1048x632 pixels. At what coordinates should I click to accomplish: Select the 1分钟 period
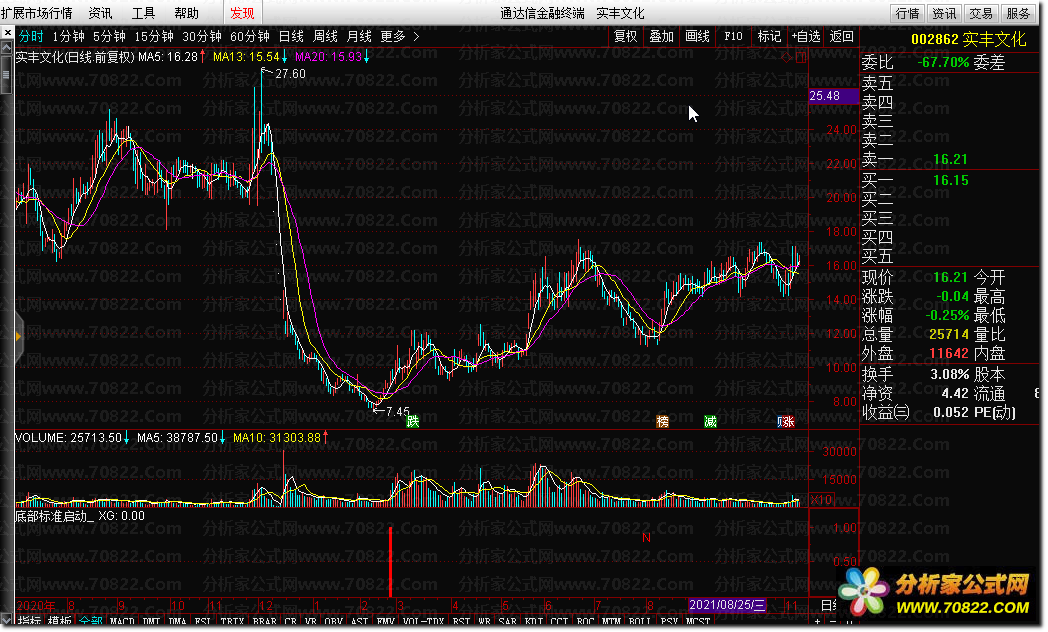tap(68, 36)
